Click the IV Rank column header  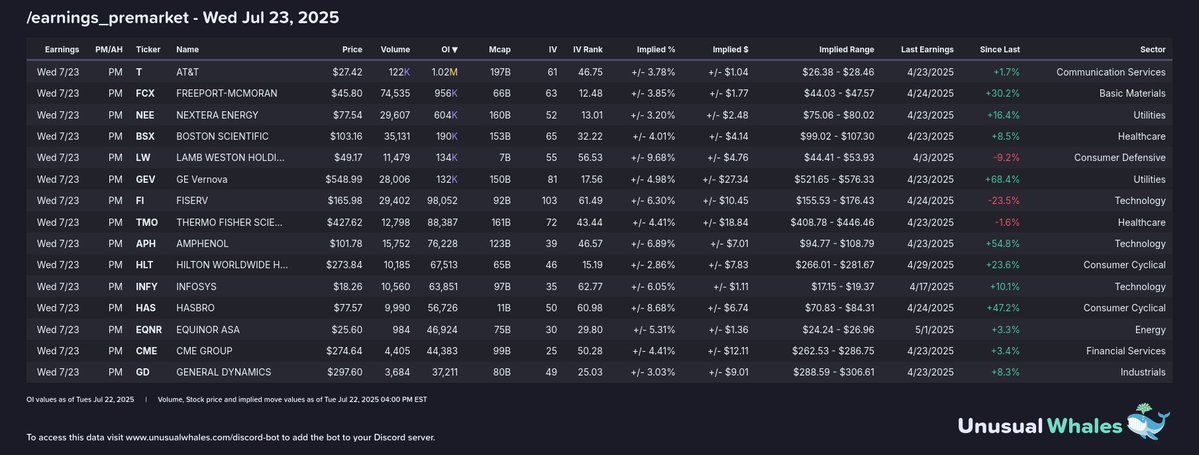(588, 50)
